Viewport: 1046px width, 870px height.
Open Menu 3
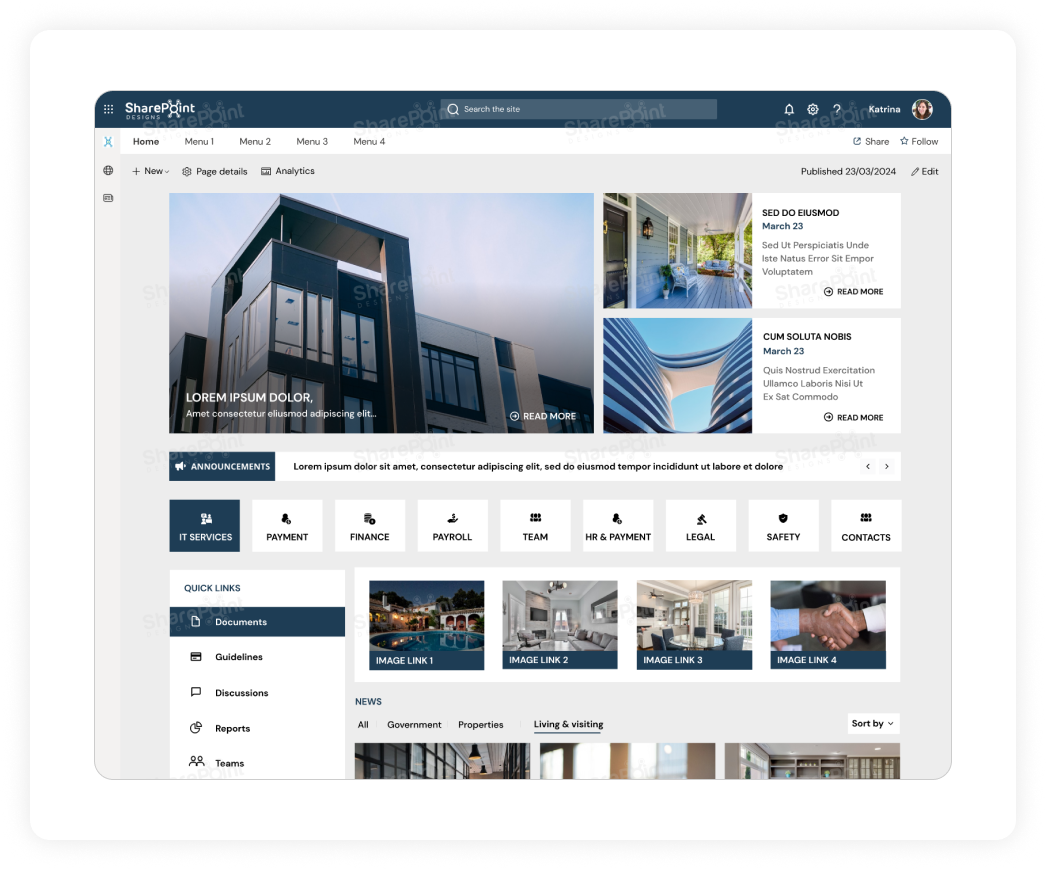click(x=312, y=141)
